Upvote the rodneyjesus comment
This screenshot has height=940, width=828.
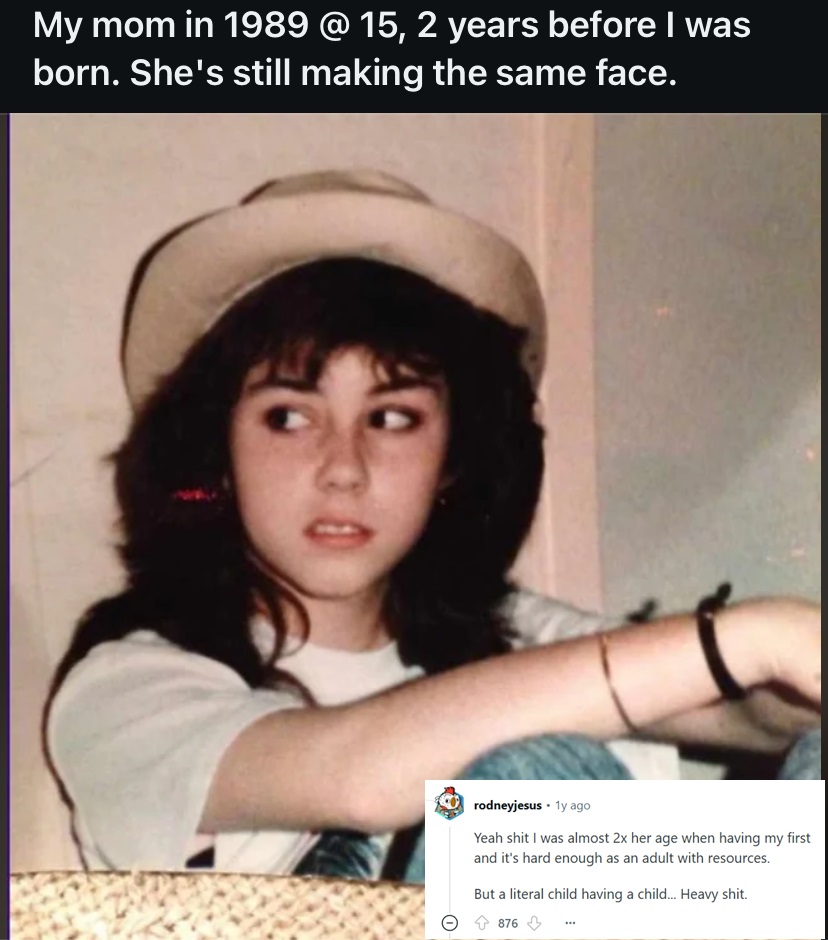(x=481, y=923)
